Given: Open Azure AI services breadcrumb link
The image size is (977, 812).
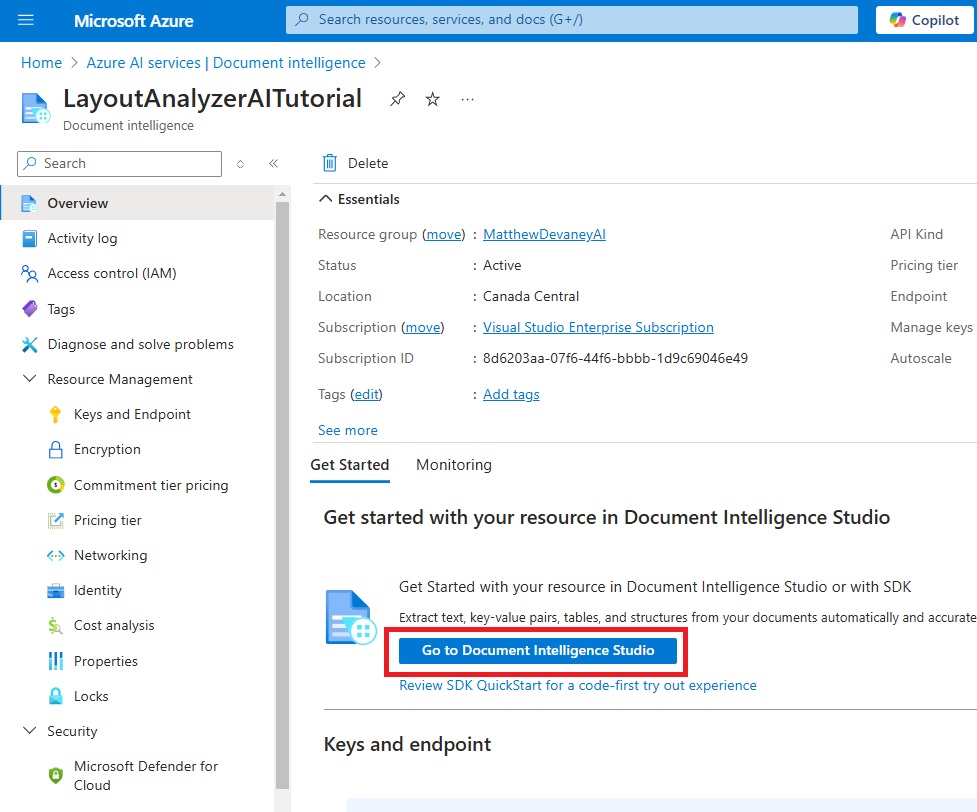Looking at the screenshot, I should (226, 63).
